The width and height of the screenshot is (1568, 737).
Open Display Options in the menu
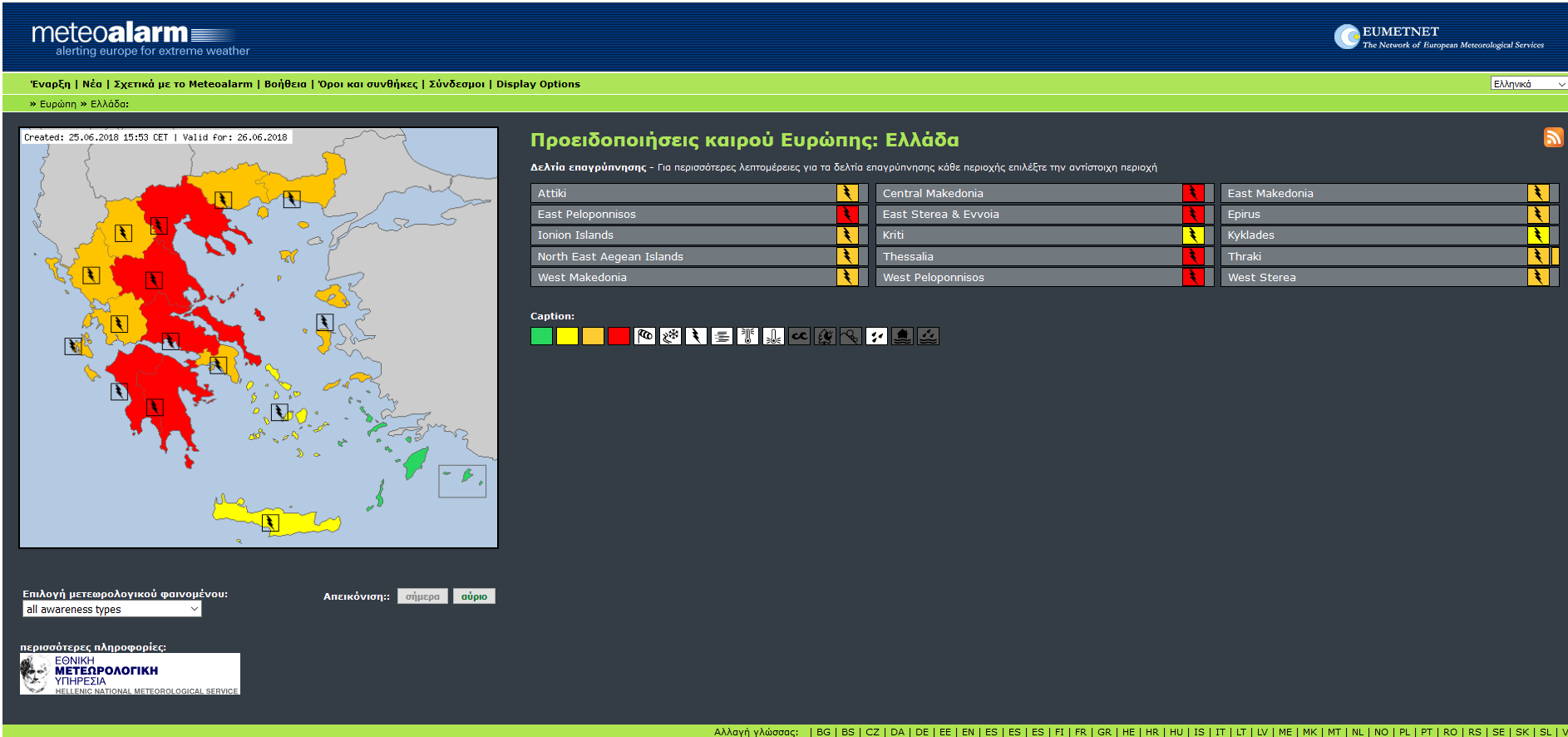click(538, 84)
